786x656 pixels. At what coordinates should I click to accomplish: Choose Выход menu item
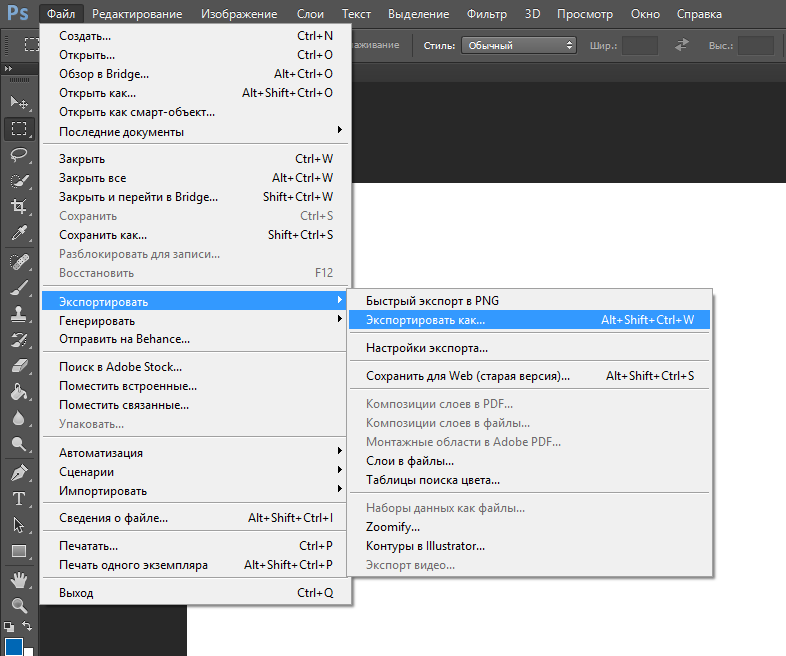pyautogui.click(x=193, y=593)
